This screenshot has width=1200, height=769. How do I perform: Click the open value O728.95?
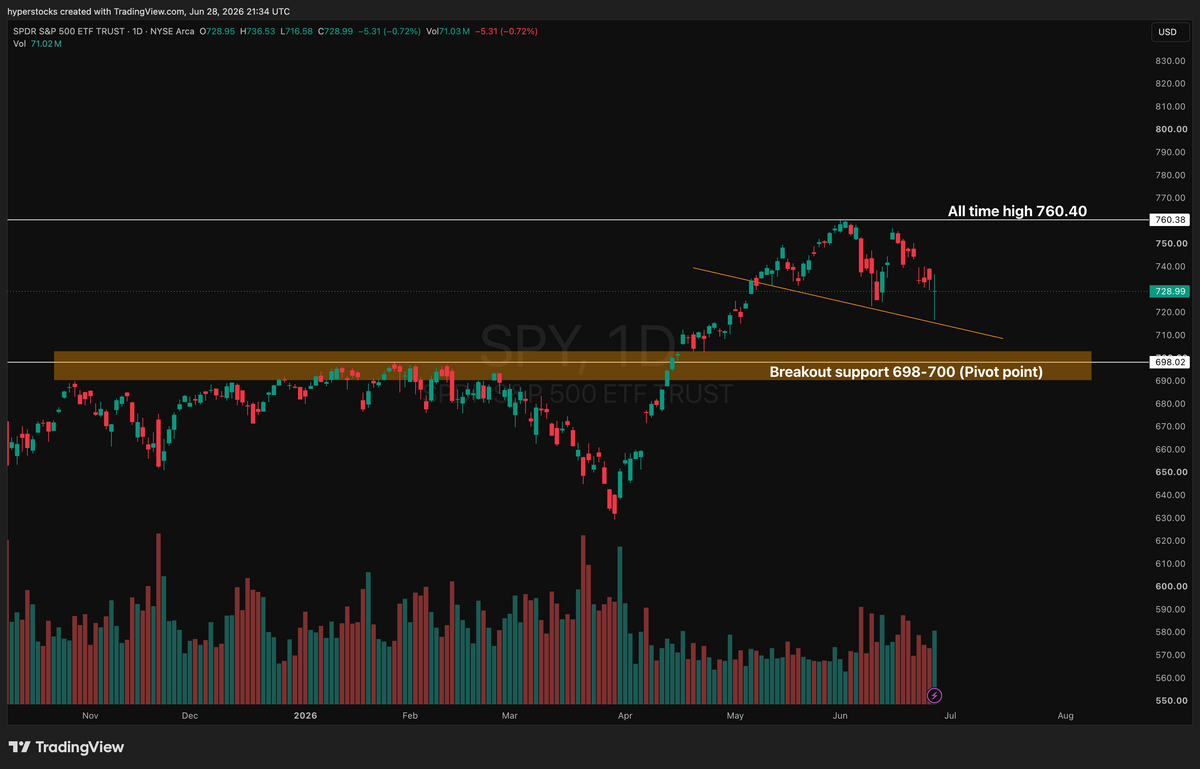[x=217, y=32]
